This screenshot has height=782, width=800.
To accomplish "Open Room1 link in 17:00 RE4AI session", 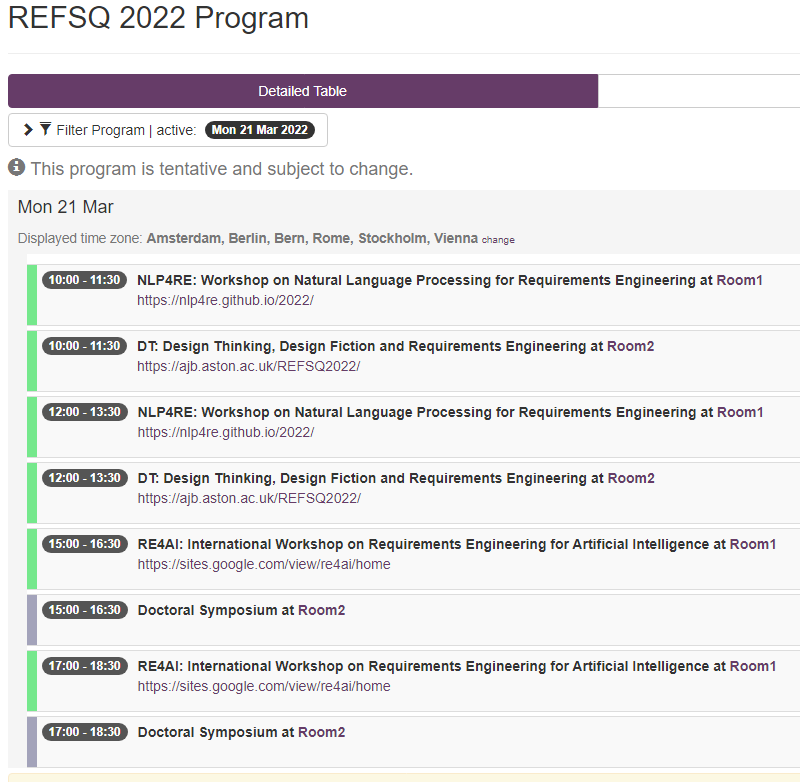I will click(753, 666).
